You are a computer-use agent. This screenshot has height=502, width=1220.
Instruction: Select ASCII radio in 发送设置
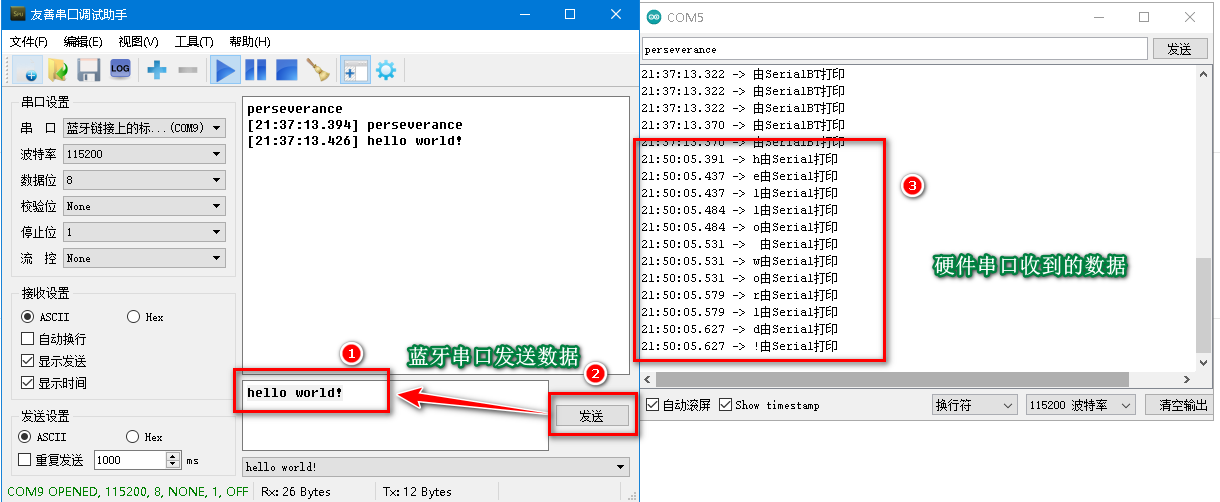pyautogui.click(x=27, y=437)
